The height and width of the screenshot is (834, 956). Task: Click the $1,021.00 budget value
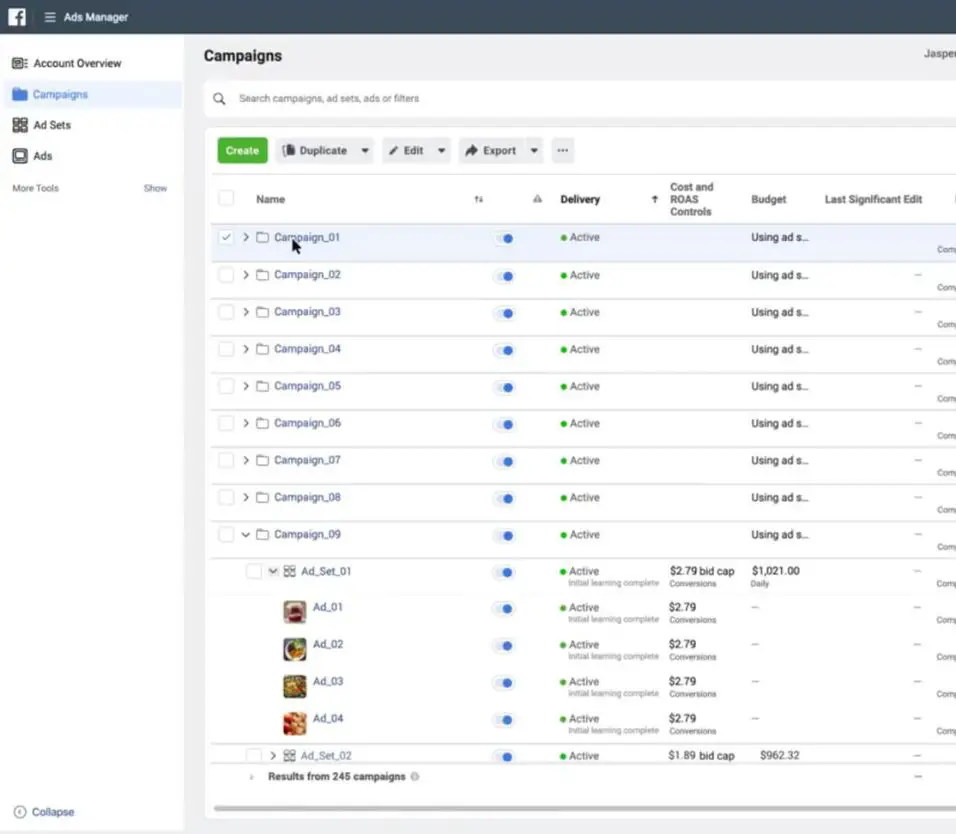(776, 571)
